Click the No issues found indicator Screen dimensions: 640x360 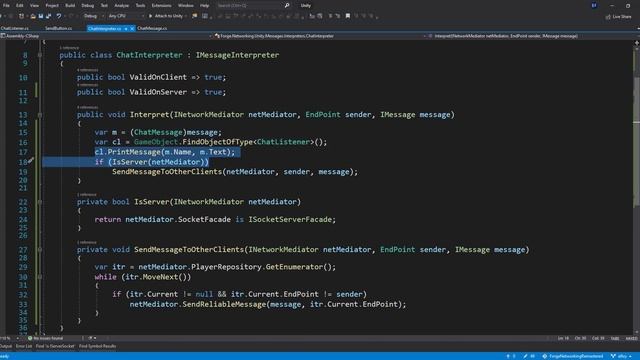(45, 338)
